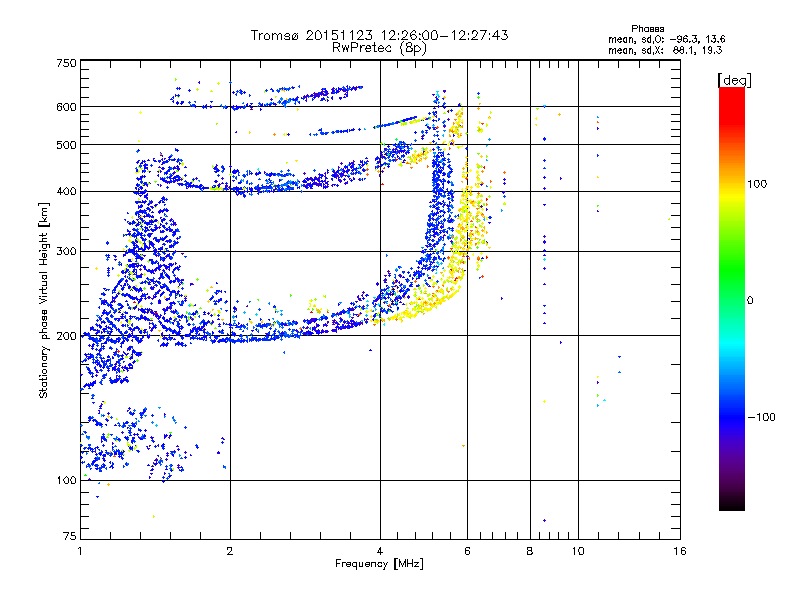
Task: Click the colorbar tick label '-100'
Action: coord(761,417)
